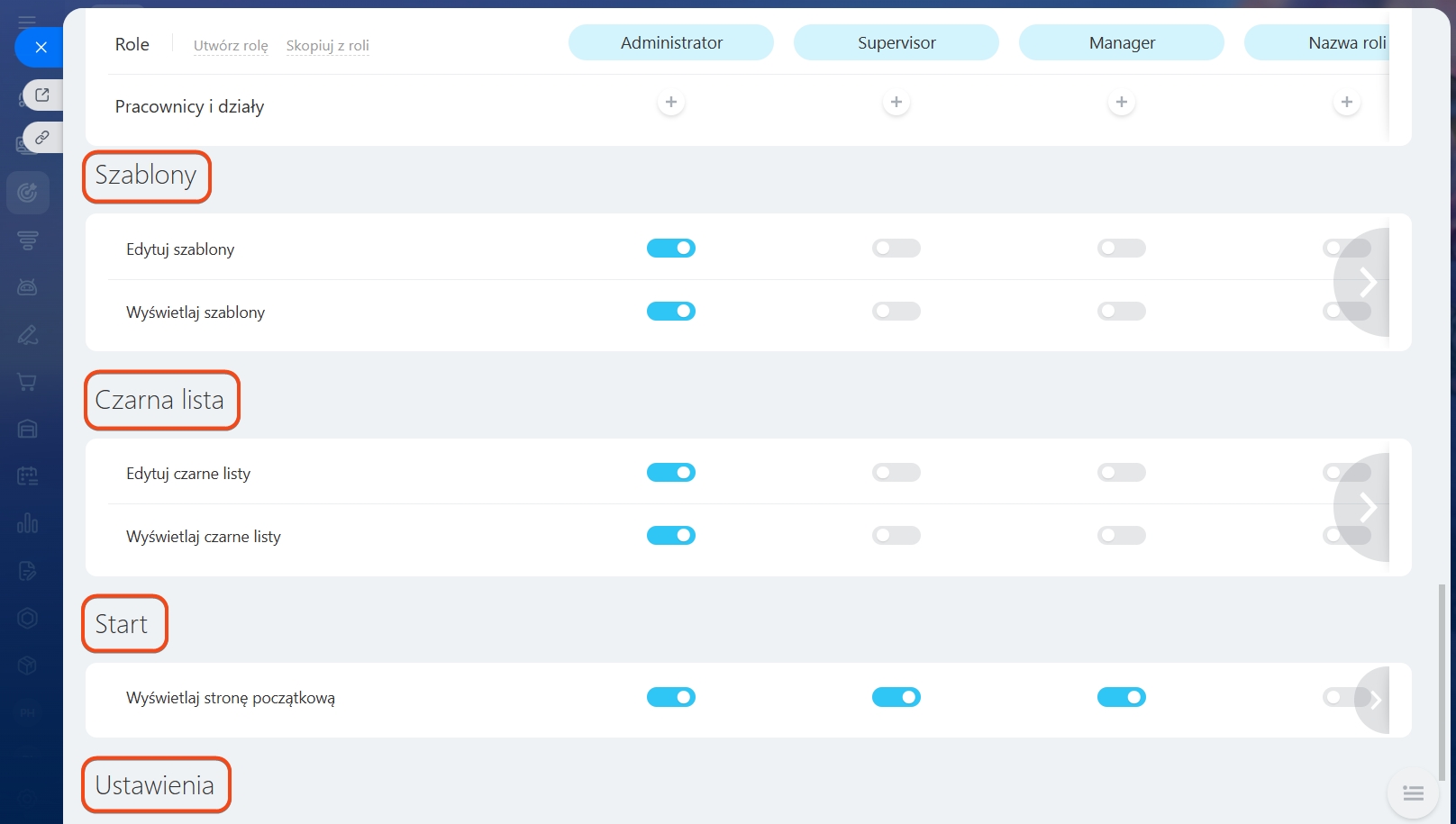This screenshot has width=1456, height=824.
Task: Disable Edytuj szablony for Administrator
Action: pyautogui.click(x=671, y=248)
